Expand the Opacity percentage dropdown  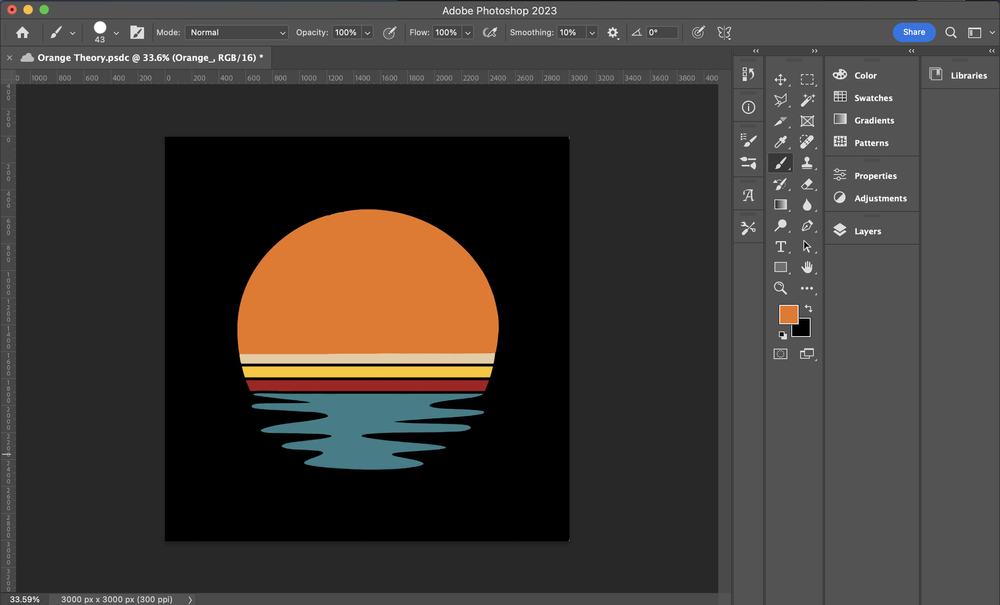[x=367, y=33]
